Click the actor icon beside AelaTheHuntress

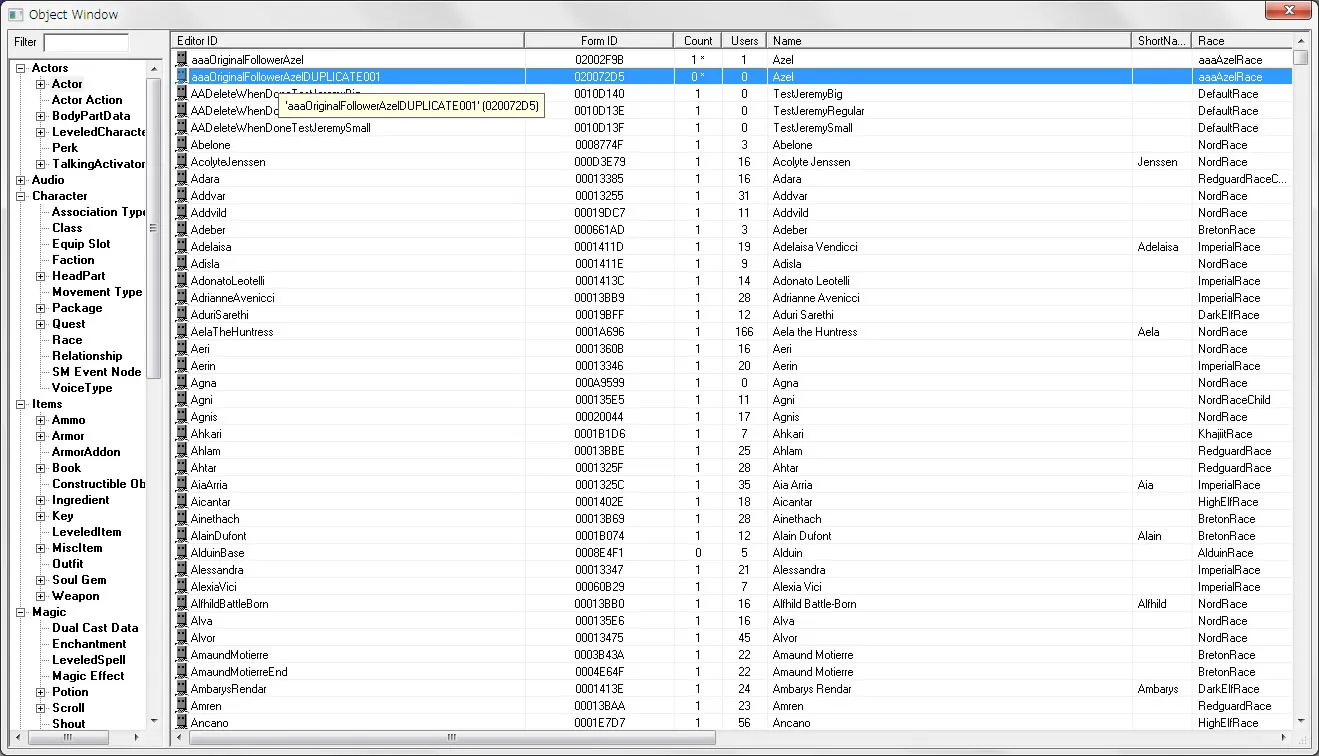pos(182,332)
